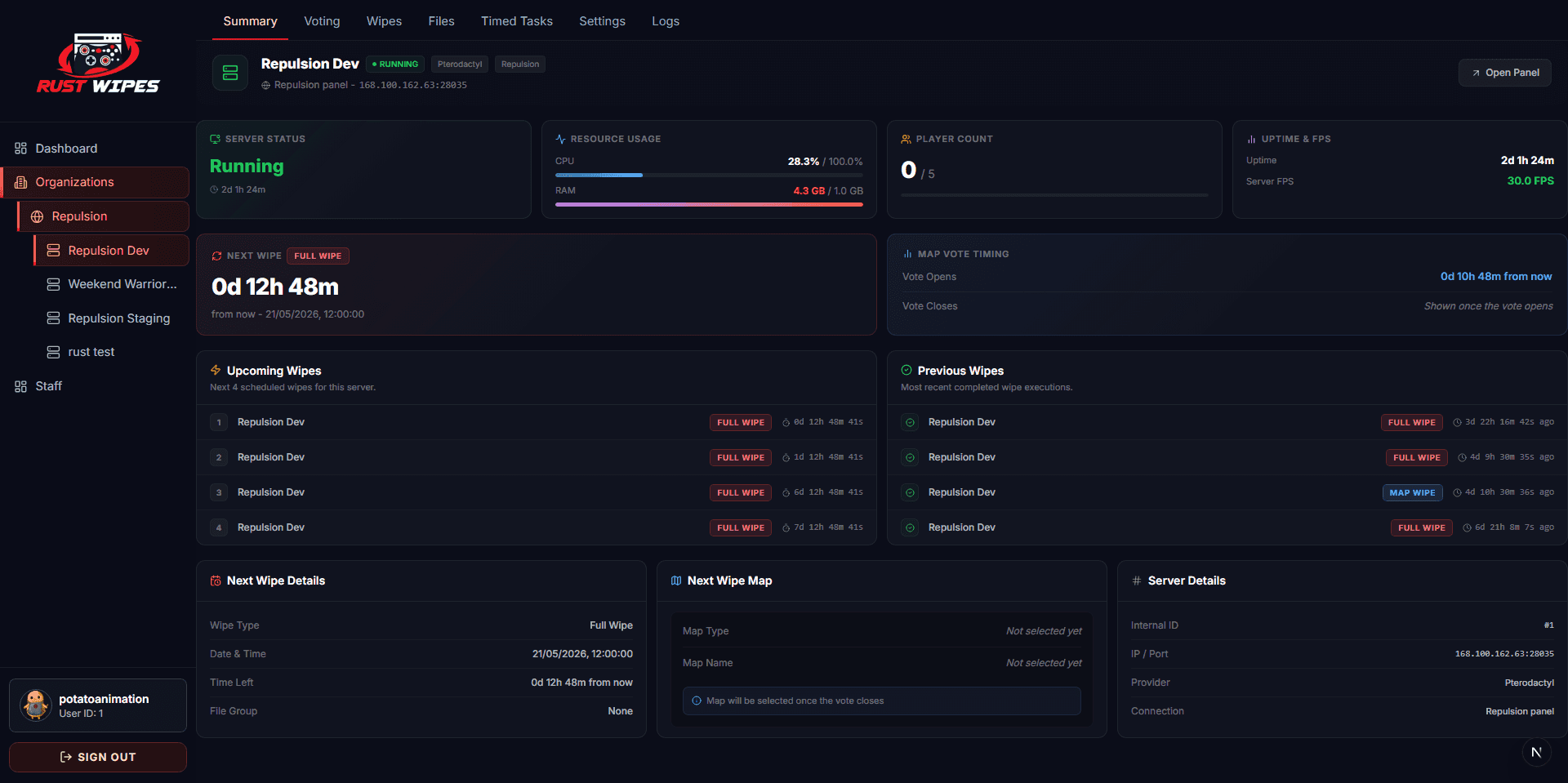Image resolution: width=1568 pixels, height=783 pixels.
Task: Click the player count progress bar
Action: (1054, 195)
